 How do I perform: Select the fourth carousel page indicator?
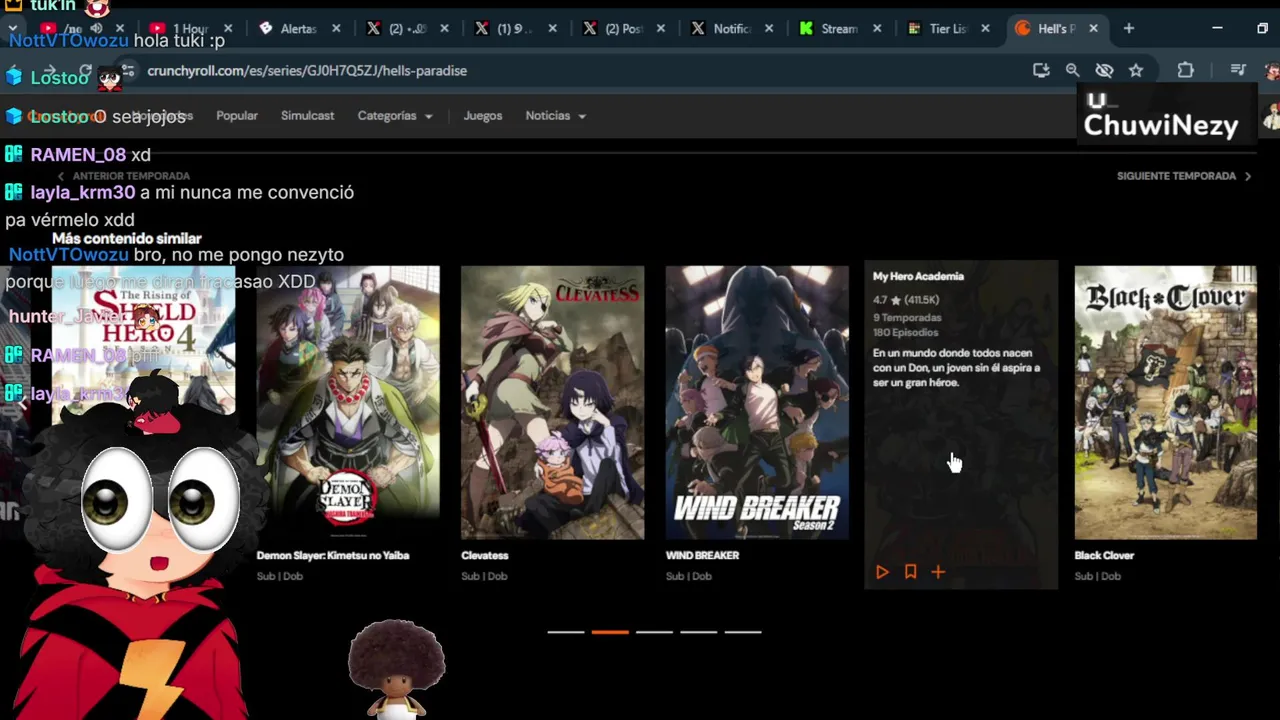click(699, 632)
